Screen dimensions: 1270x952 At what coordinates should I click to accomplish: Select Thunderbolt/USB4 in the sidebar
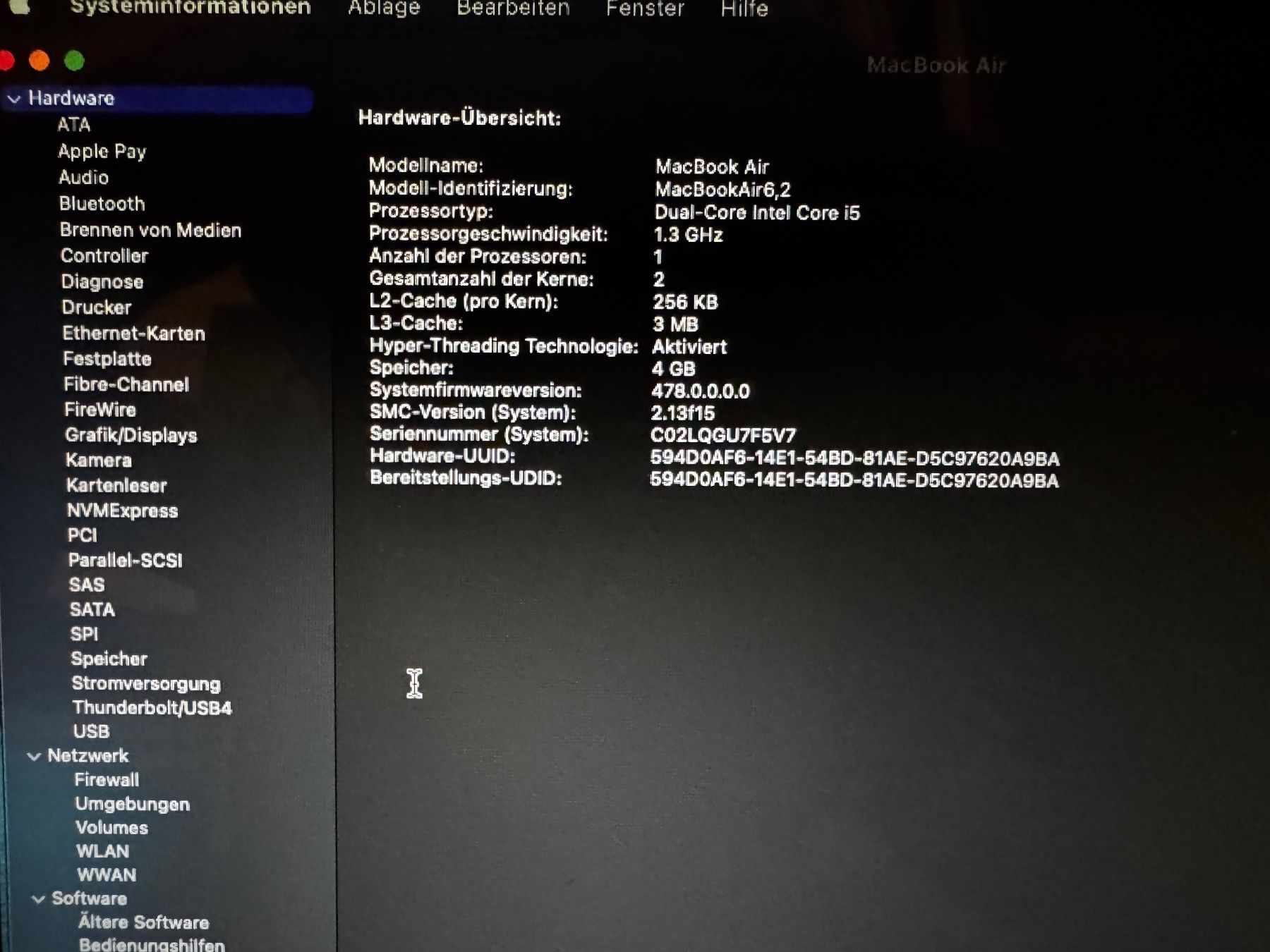pyautogui.click(x=152, y=708)
